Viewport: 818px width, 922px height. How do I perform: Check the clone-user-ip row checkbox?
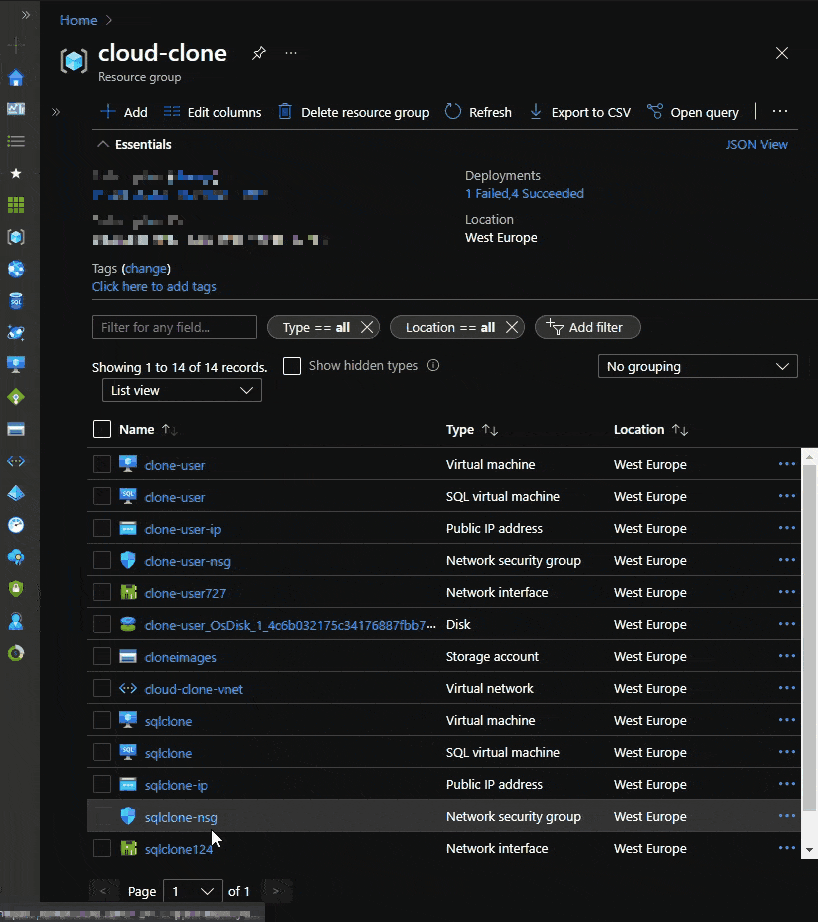click(102, 528)
